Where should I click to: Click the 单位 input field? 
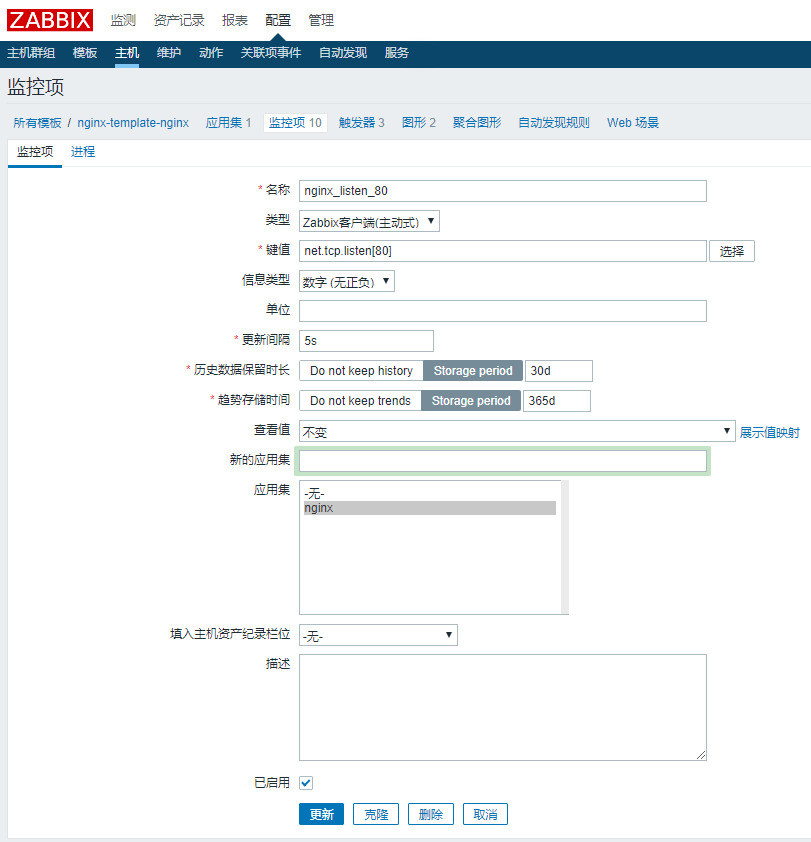[503, 311]
